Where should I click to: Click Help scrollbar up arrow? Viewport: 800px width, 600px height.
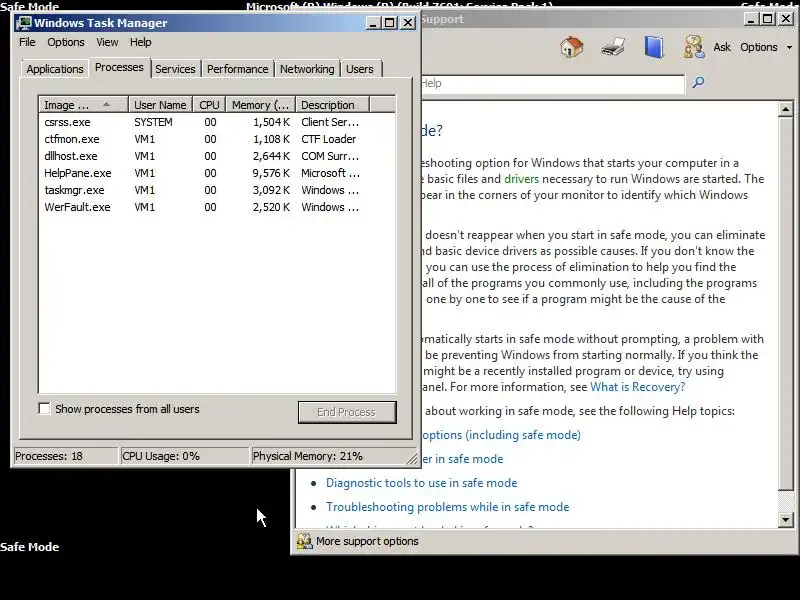click(x=785, y=109)
